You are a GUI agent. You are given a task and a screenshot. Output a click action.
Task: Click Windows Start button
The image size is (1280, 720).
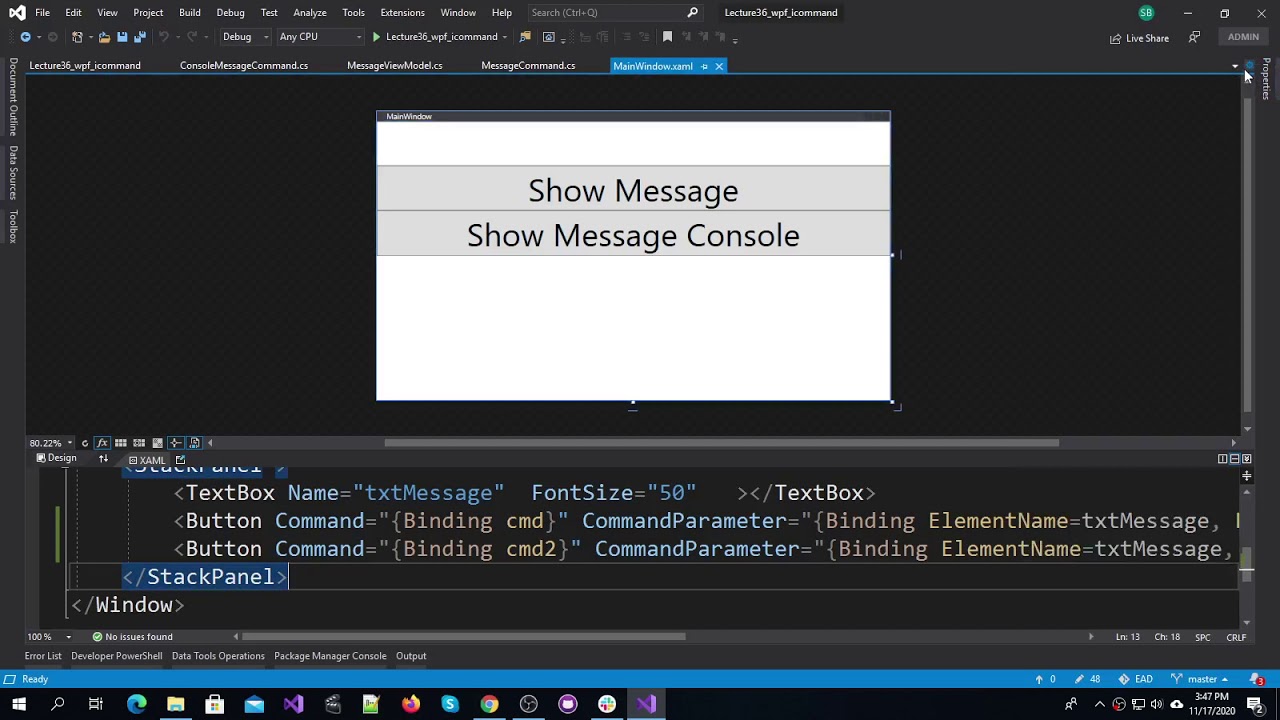tap(18, 704)
